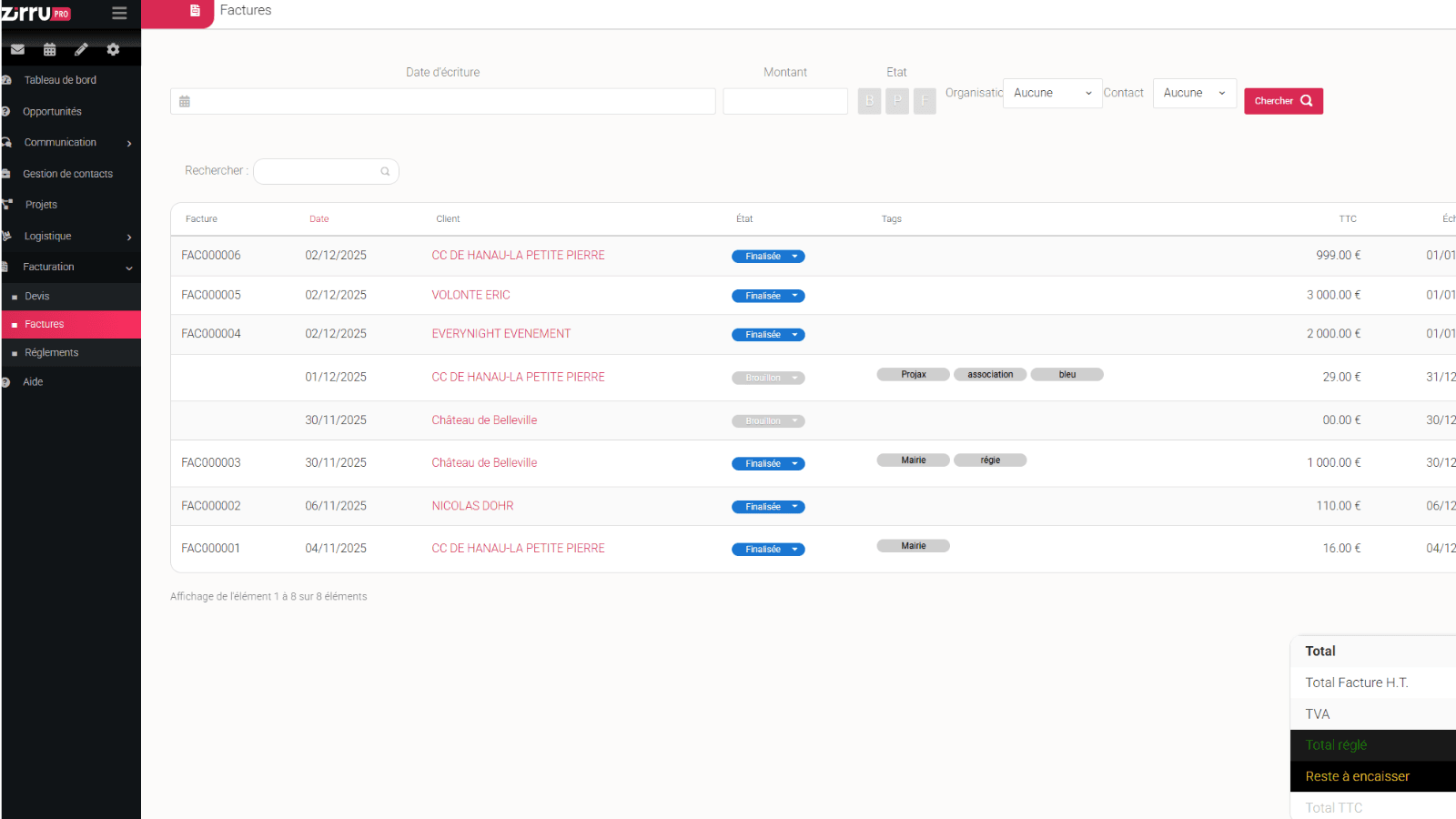Click the Chercher search button
This screenshot has width=1456, height=819.
(1283, 100)
